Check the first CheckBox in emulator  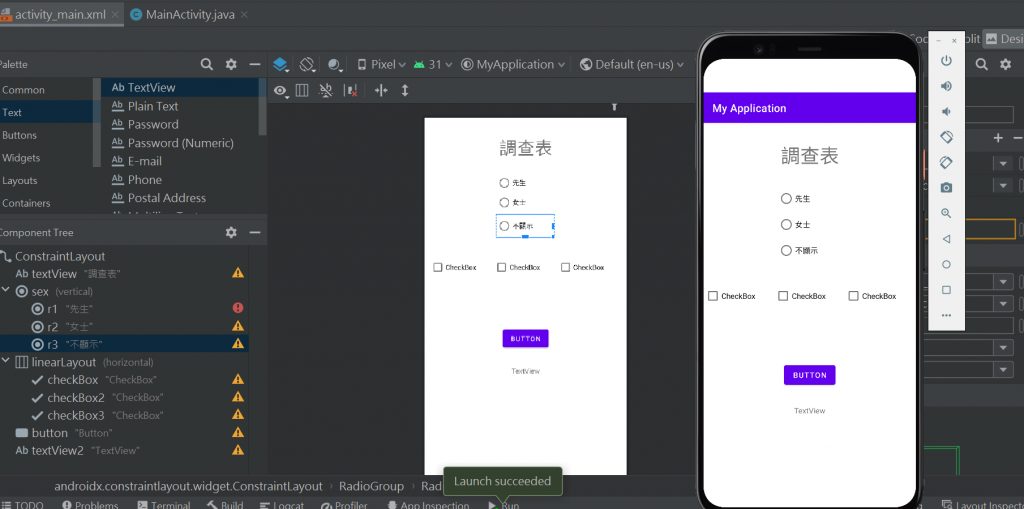pos(713,296)
